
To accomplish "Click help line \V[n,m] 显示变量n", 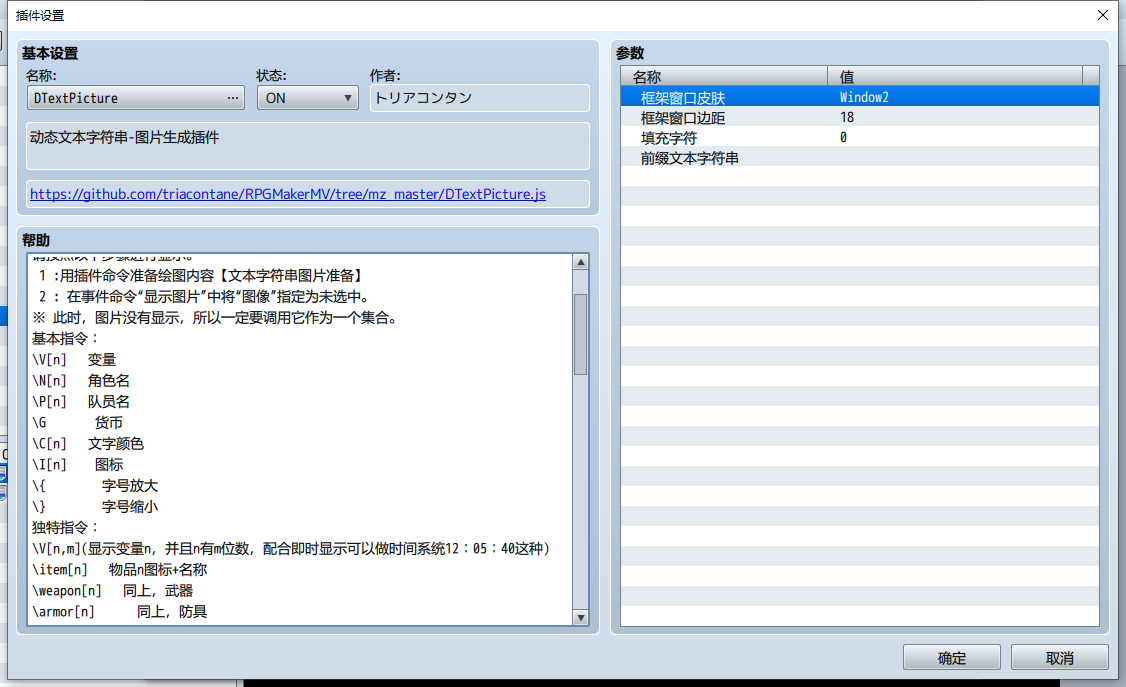I will point(291,548).
